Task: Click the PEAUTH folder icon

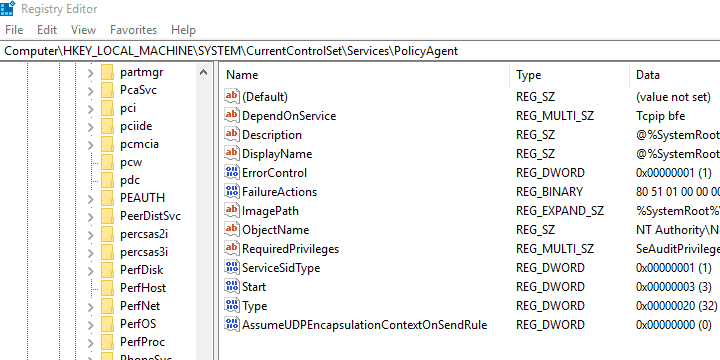Action: [x=107, y=198]
